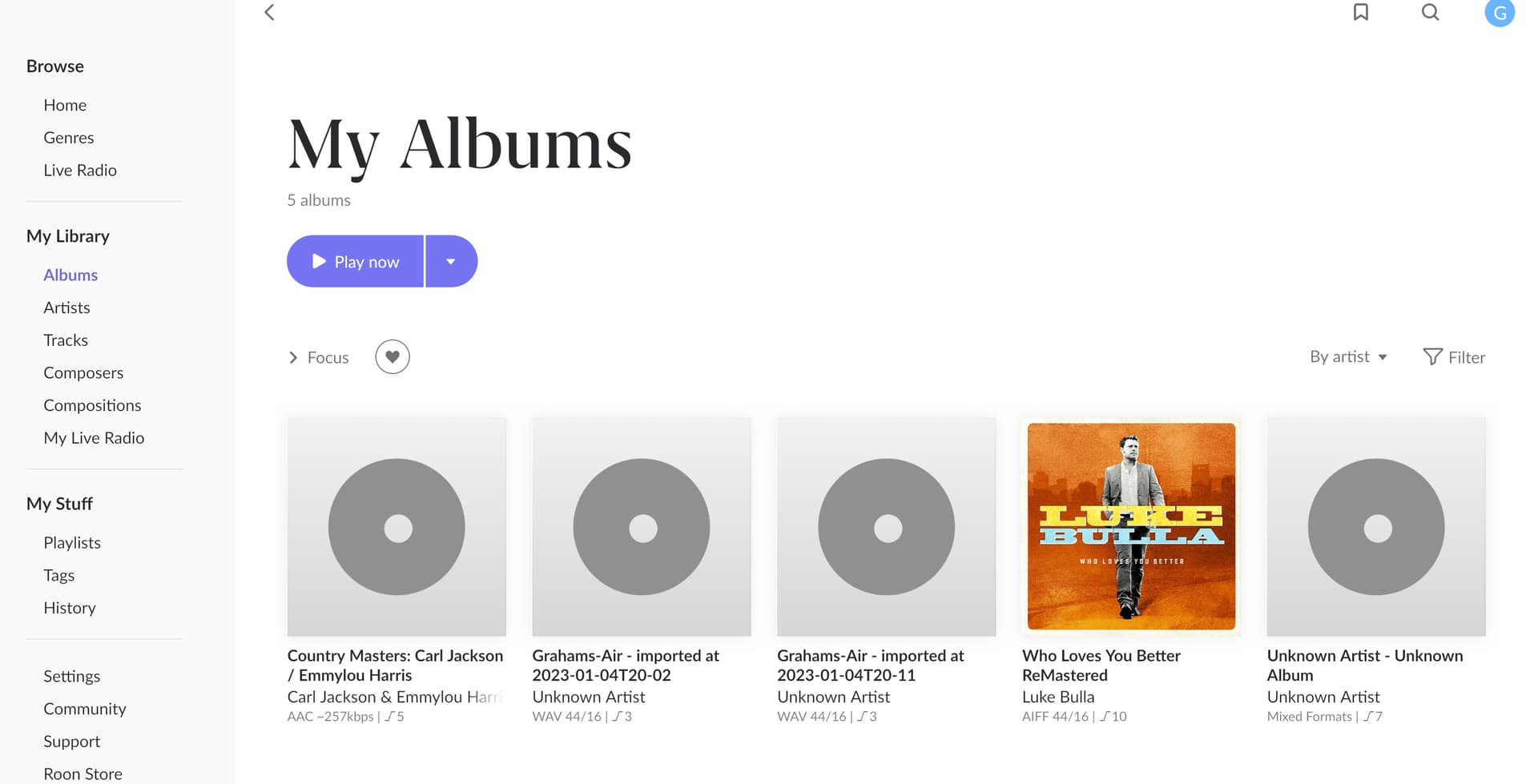Click the Filter funnel icon
The image size is (1538, 784).
point(1432,356)
